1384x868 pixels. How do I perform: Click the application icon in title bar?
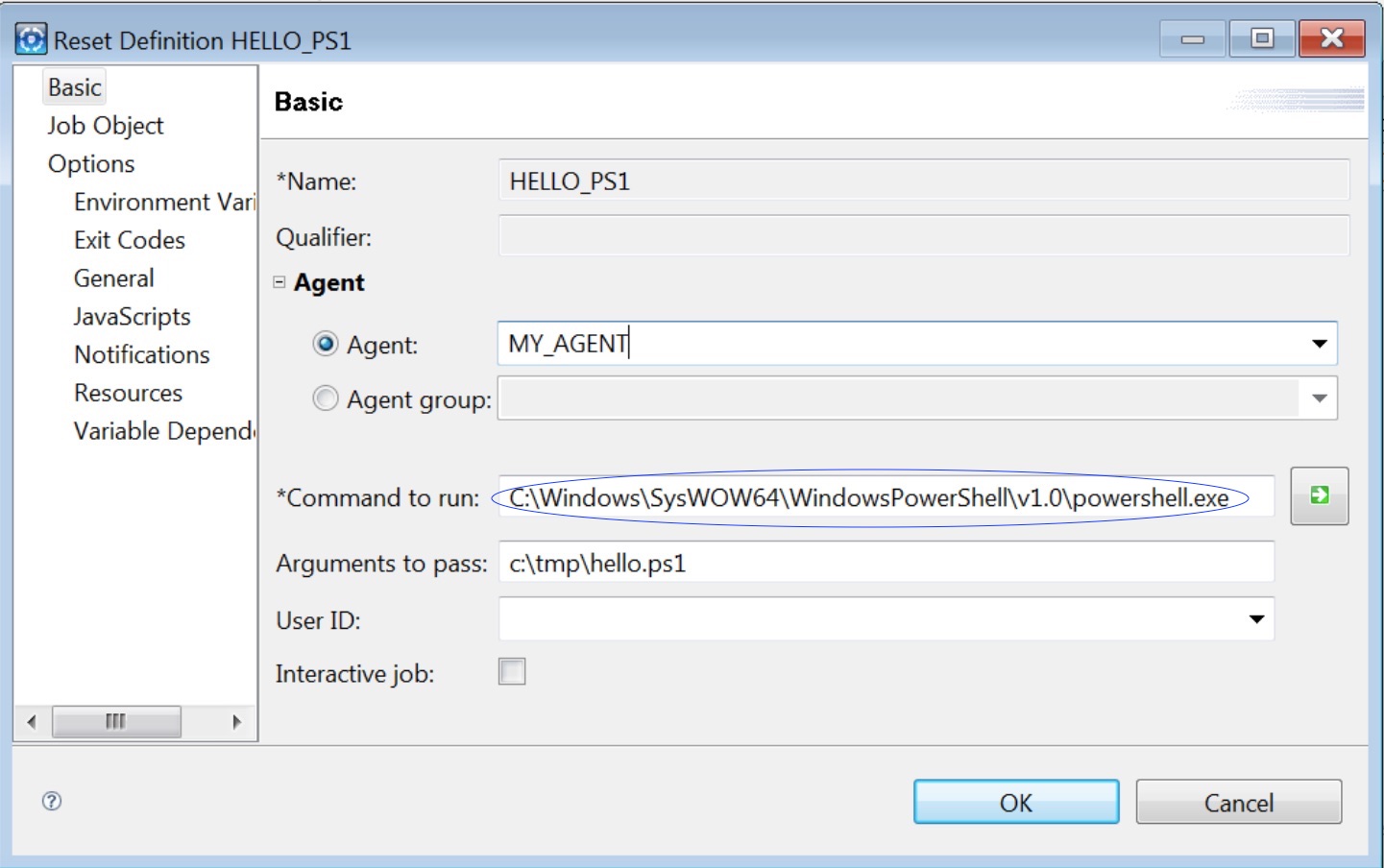(x=31, y=39)
